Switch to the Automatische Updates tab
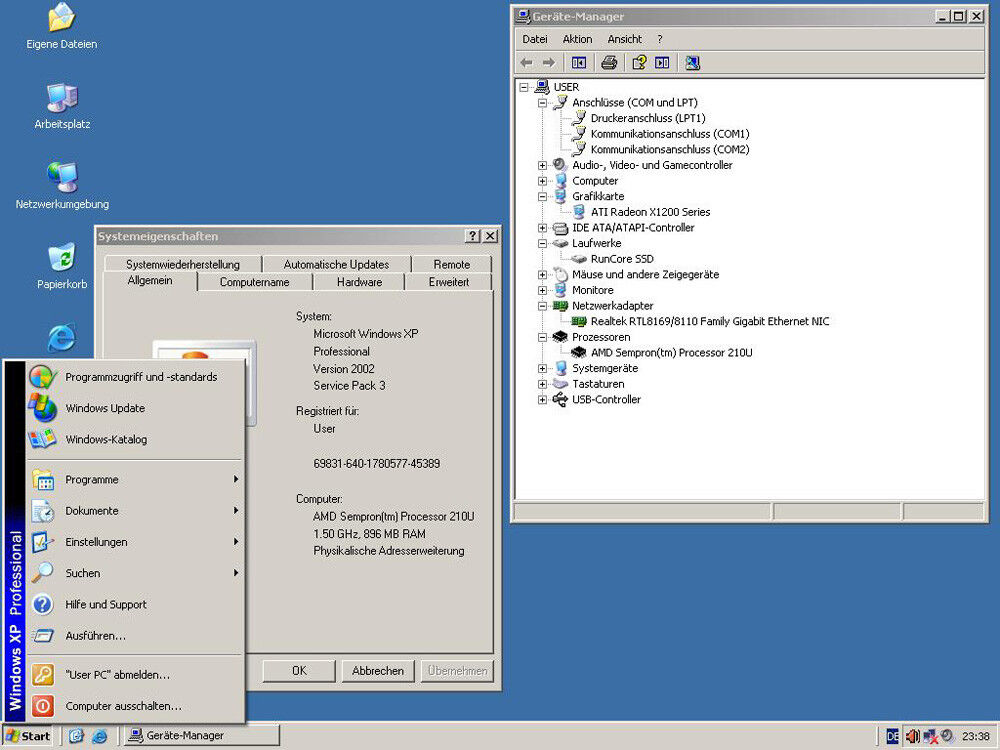This screenshot has width=1000, height=750. point(336,264)
